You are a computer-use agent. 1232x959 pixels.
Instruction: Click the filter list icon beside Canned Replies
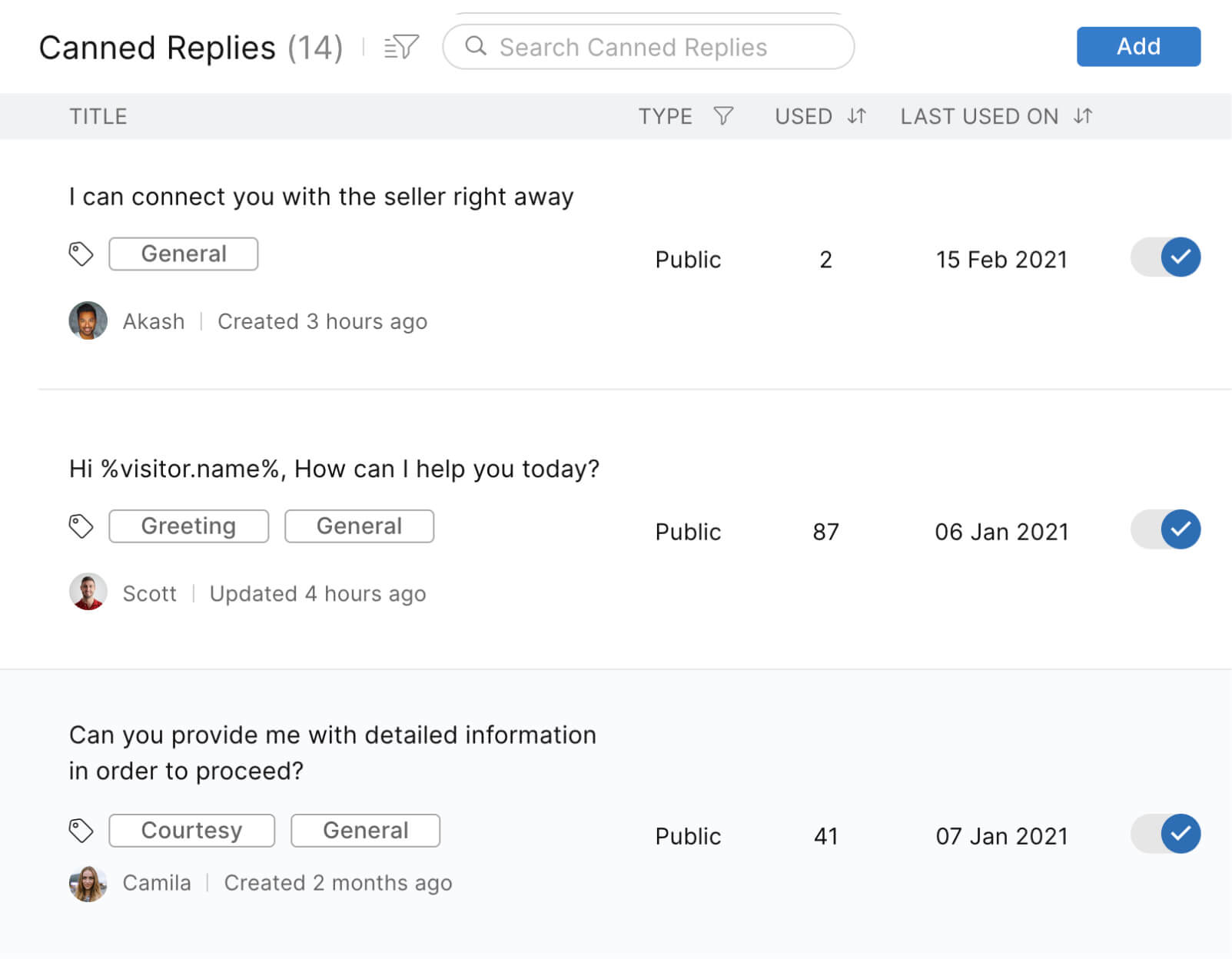point(401,47)
